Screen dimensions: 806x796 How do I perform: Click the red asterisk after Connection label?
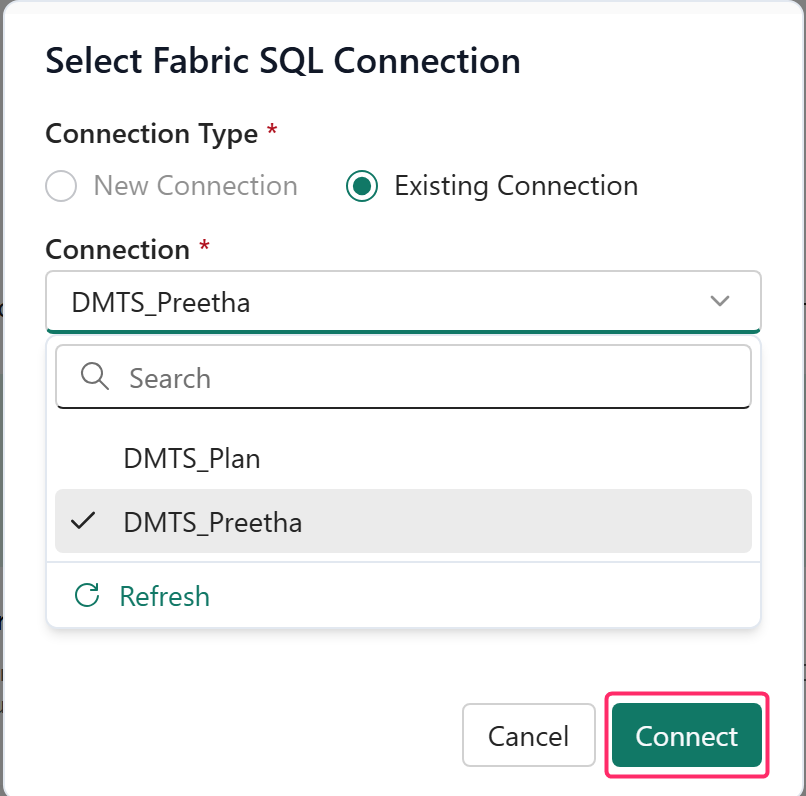[x=204, y=247]
